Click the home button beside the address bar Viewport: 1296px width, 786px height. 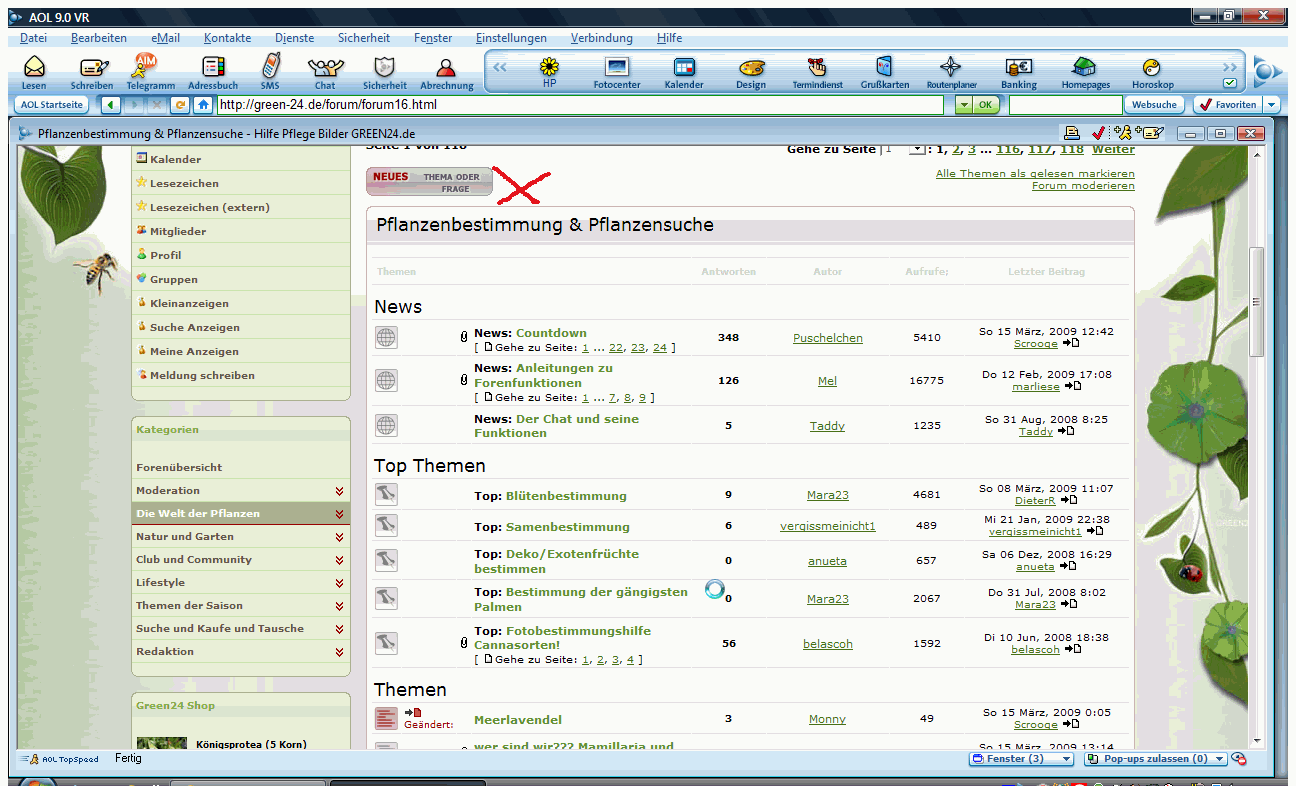pyautogui.click(x=204, y=104)
